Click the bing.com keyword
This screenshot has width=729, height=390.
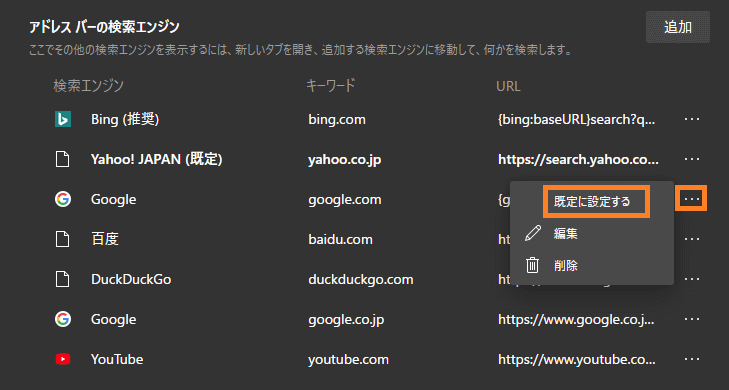[337, 120]
